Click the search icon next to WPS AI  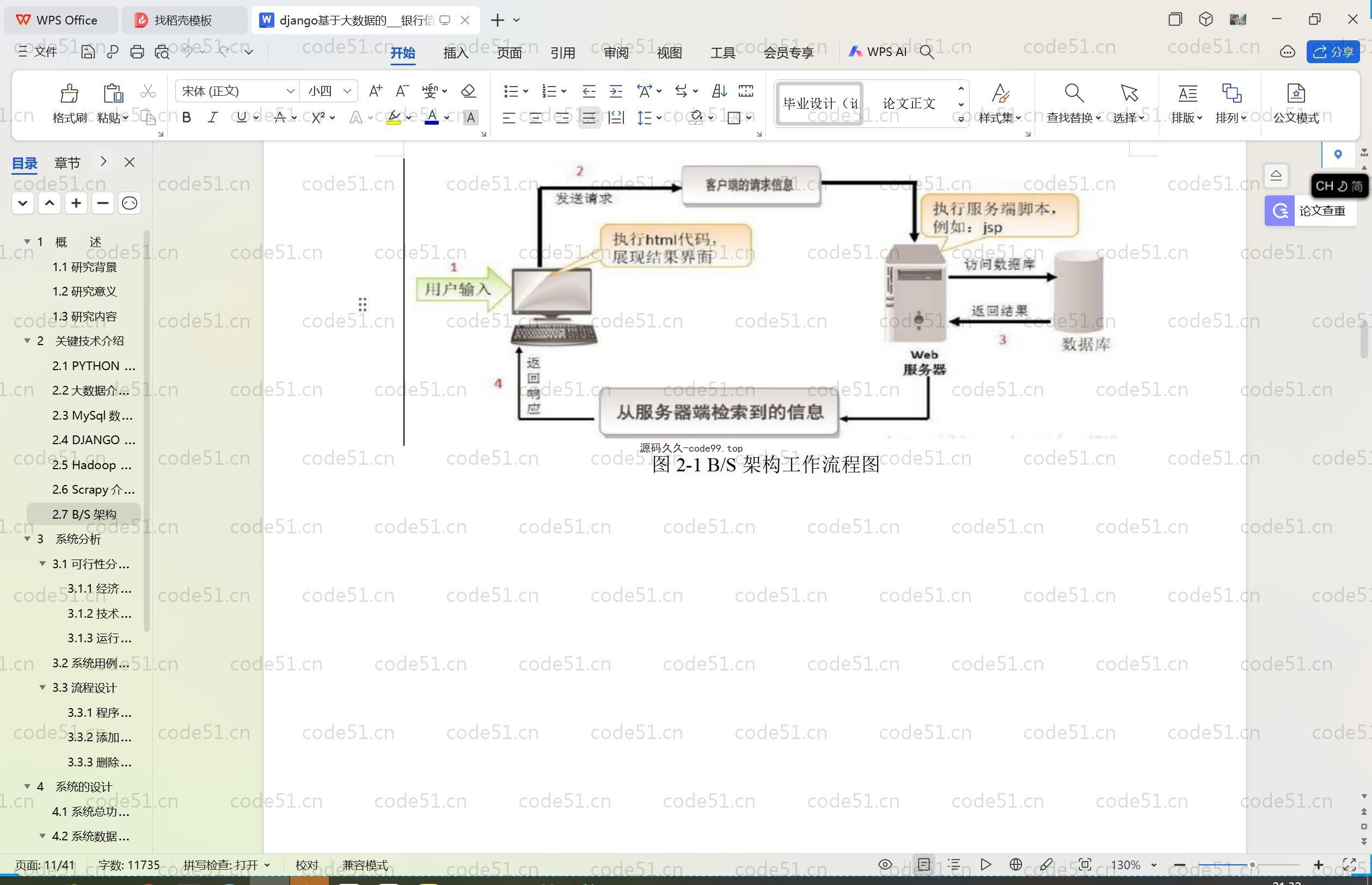(927, 52)
